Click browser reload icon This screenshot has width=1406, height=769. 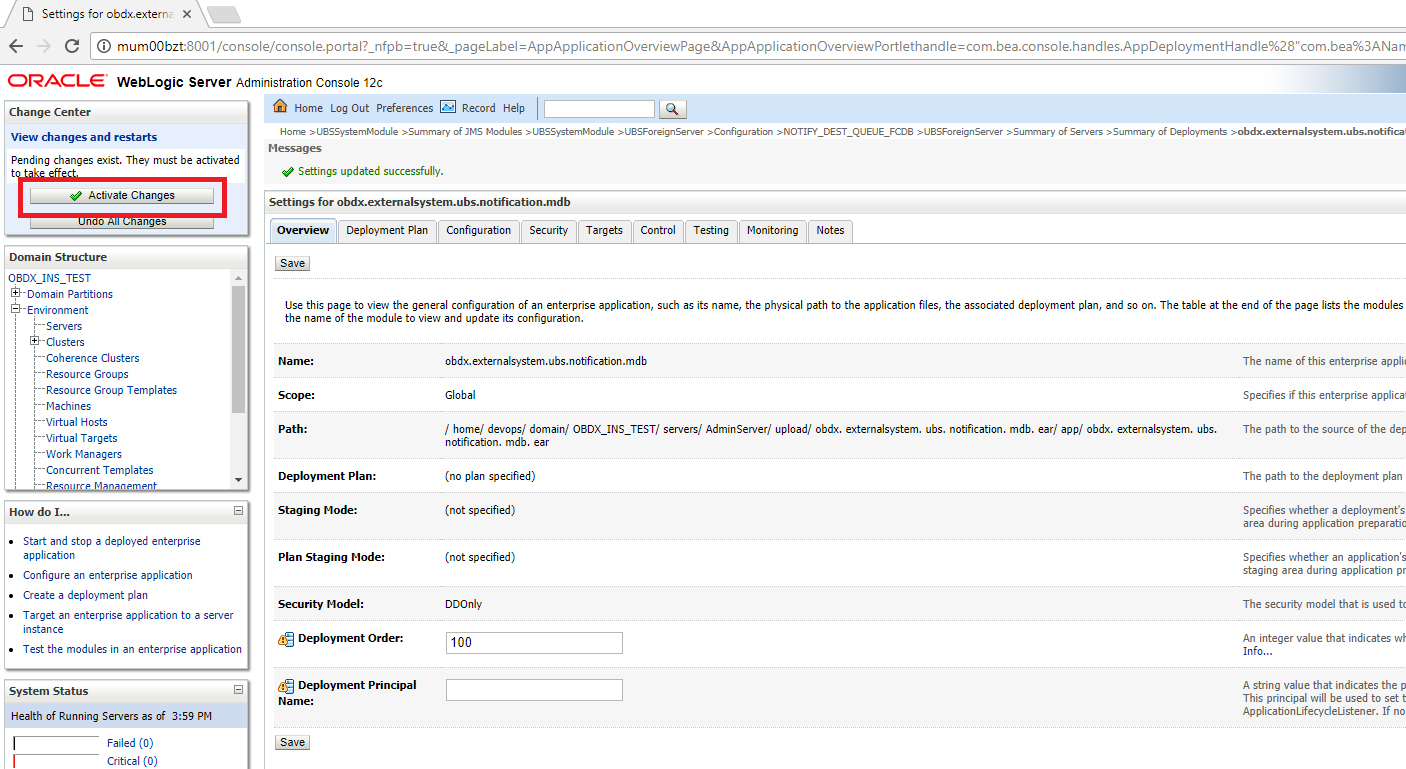pyautogui.click(x=72, y=46)
